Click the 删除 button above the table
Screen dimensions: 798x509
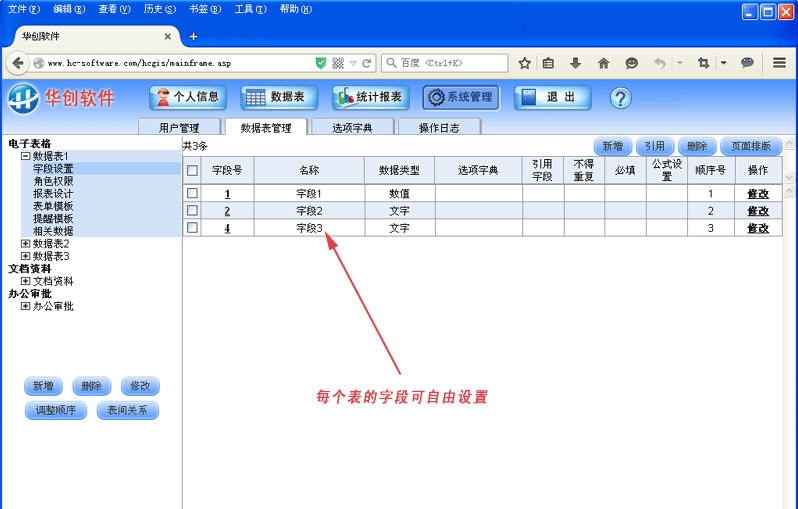[x=697, y=146]
